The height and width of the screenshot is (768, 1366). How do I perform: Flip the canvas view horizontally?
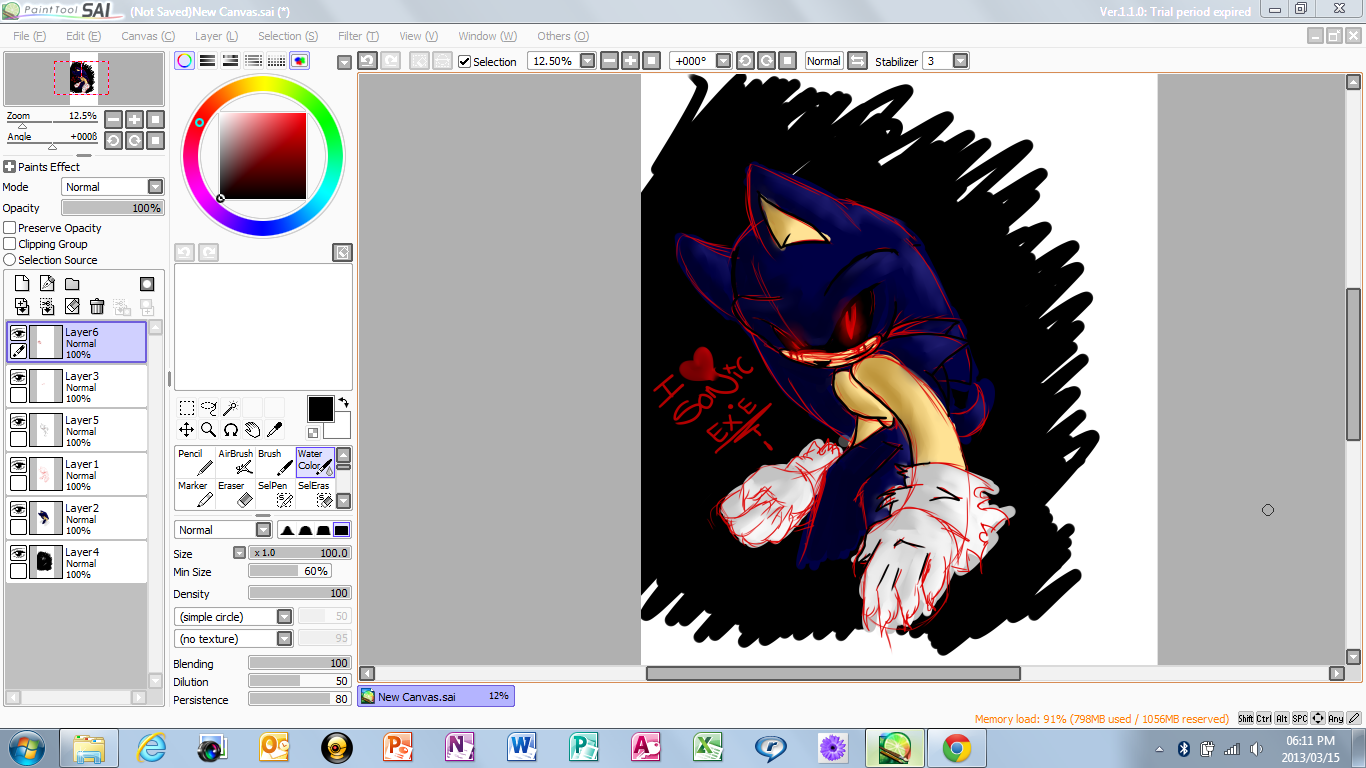857,61
